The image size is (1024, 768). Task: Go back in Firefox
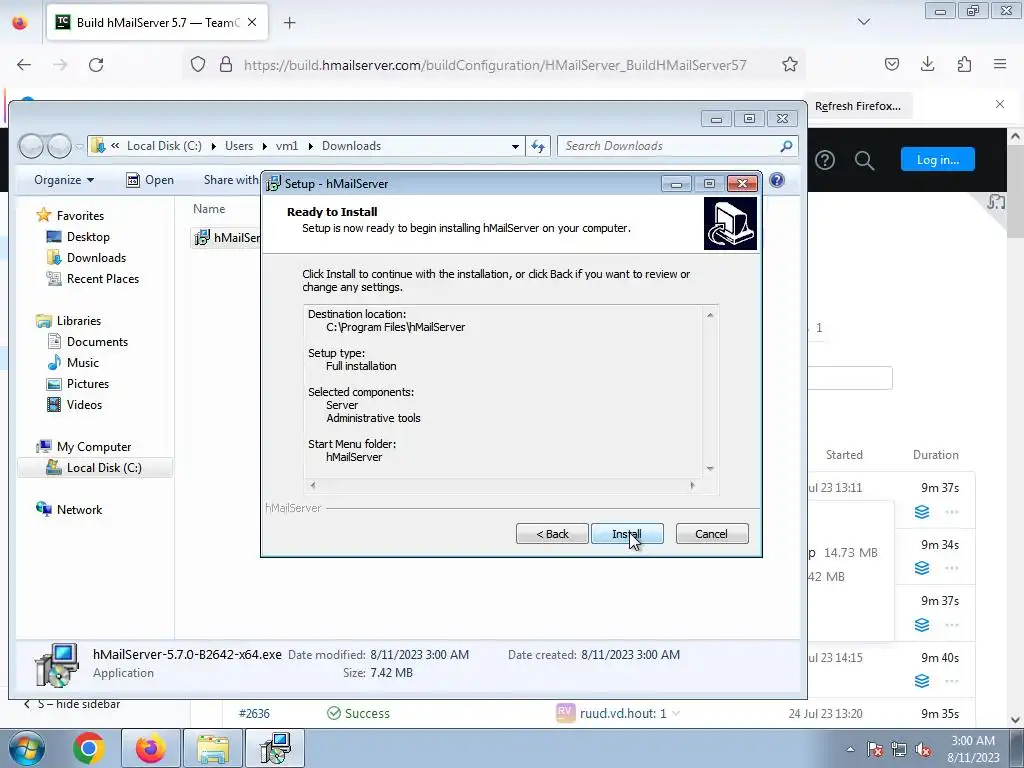coord(24,65)
